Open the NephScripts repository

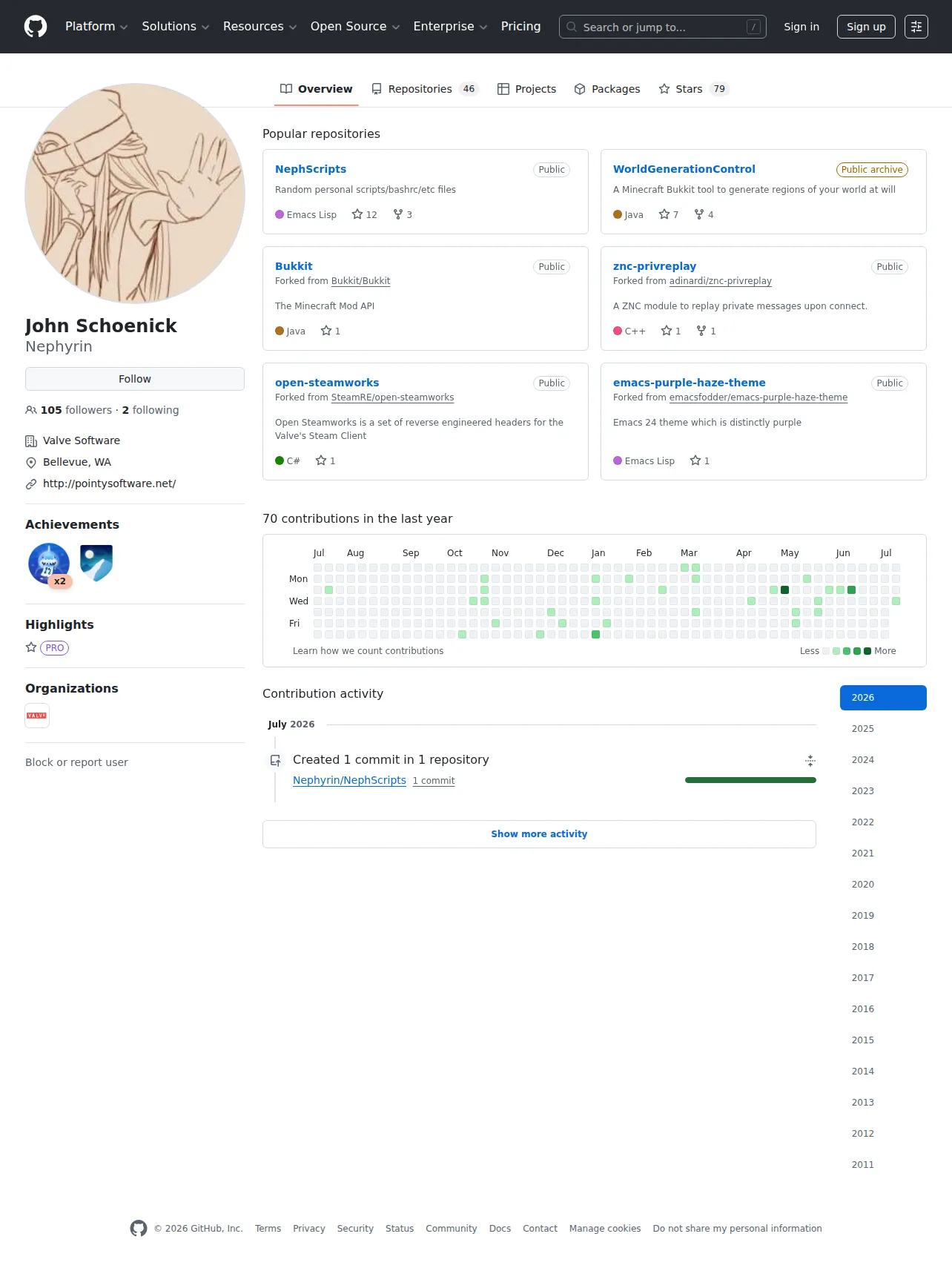311,169
